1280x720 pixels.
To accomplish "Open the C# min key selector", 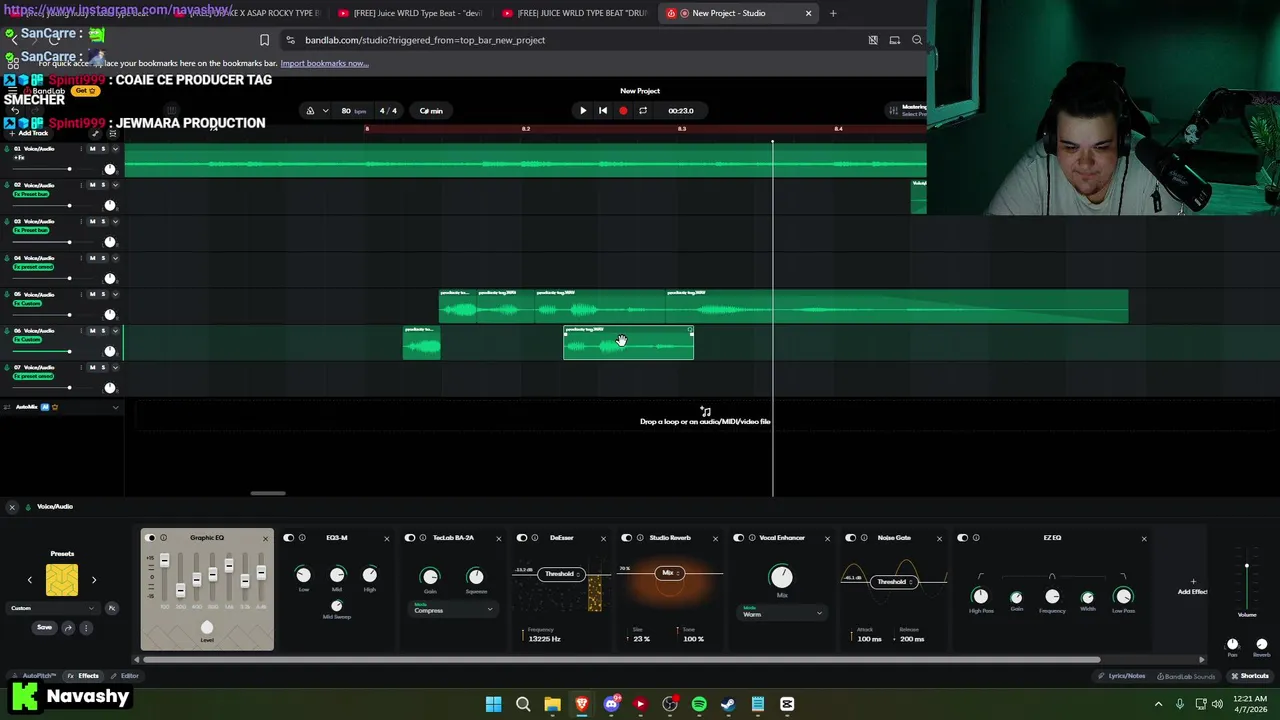I will tap(431, 111).
